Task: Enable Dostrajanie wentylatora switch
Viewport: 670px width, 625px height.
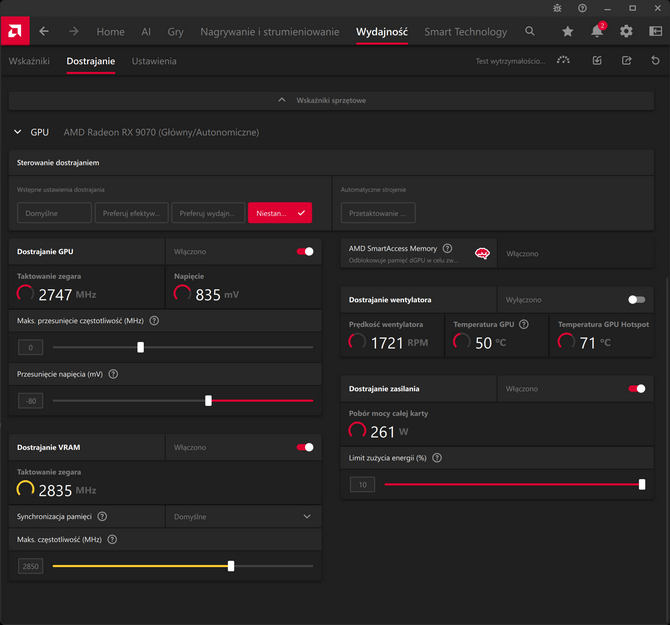Action: coord(637,299)
